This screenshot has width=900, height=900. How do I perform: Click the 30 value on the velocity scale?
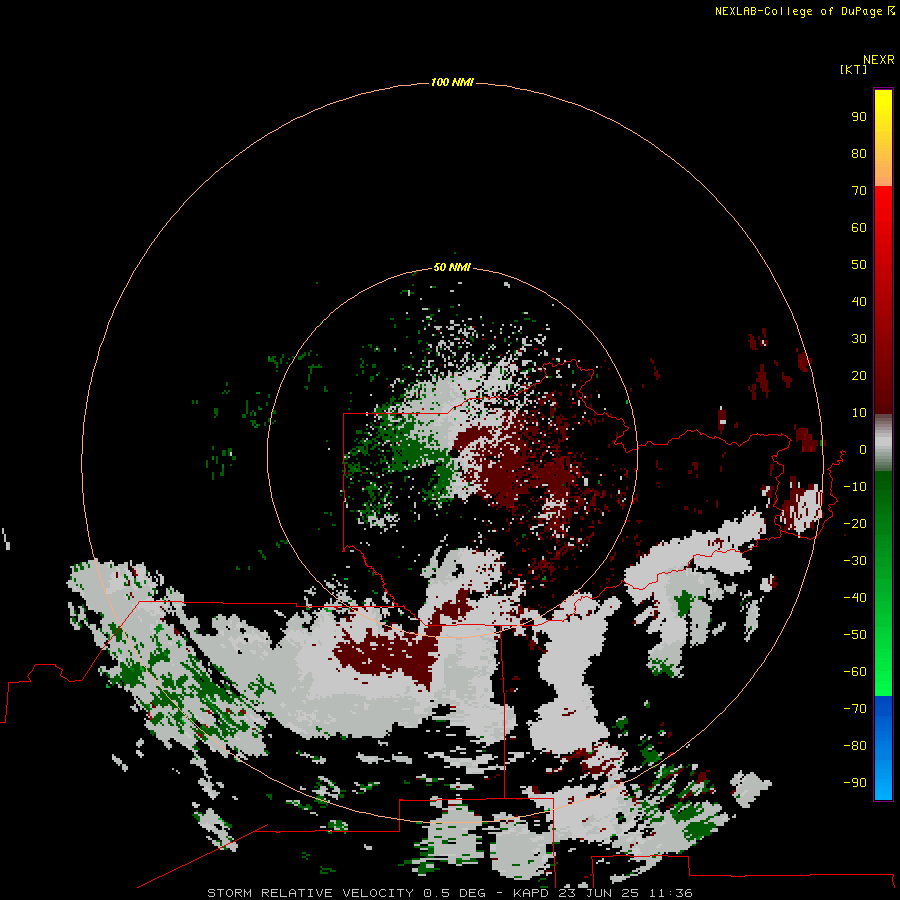pos(859,339)
